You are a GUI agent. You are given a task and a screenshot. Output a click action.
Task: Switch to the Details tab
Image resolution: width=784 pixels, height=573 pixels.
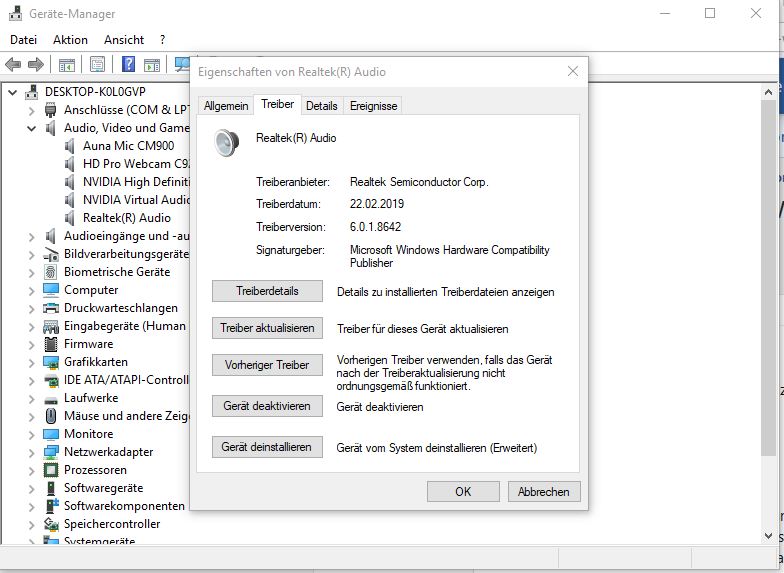click(x=322, y=106)
